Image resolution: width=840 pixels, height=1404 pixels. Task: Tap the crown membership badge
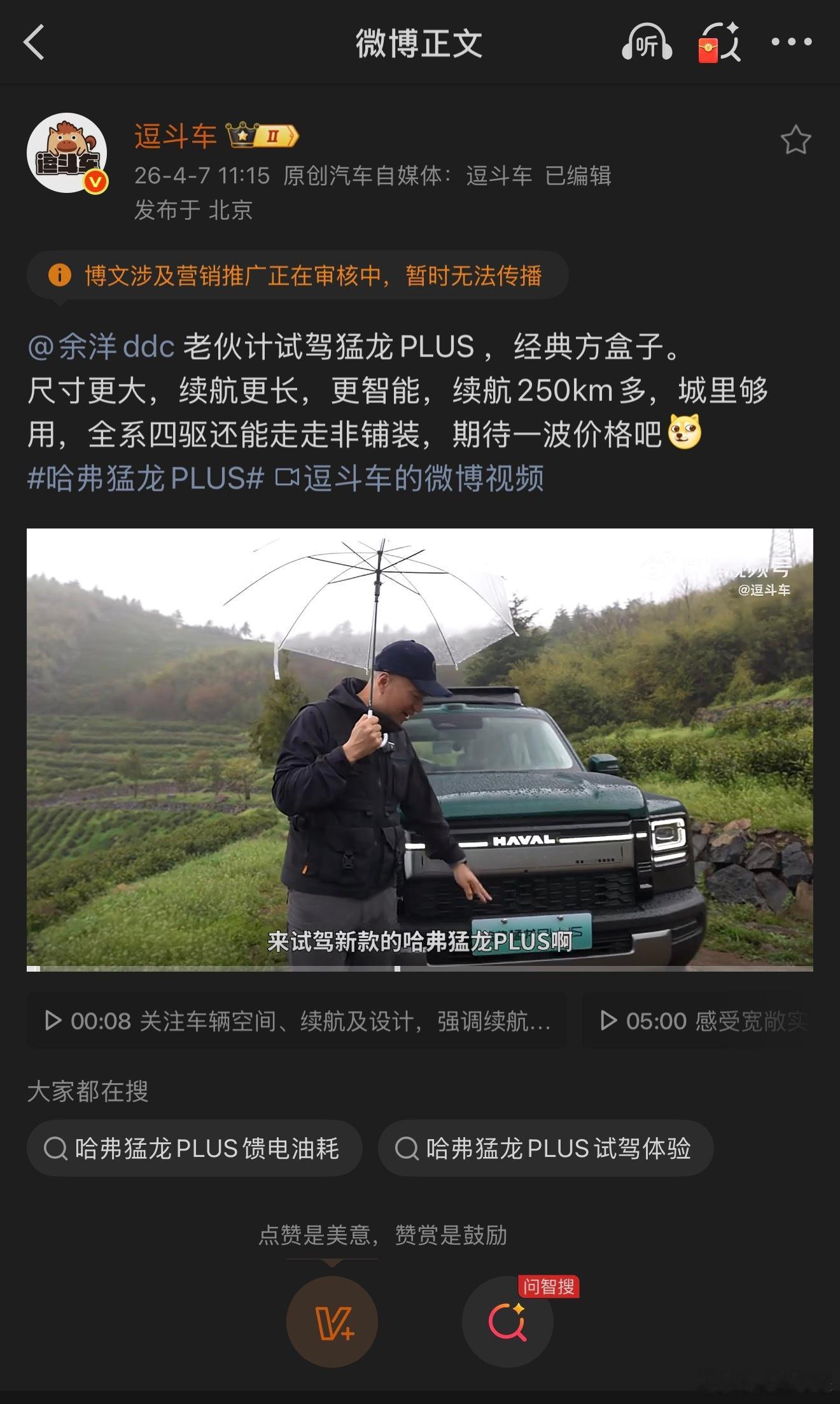262,136
